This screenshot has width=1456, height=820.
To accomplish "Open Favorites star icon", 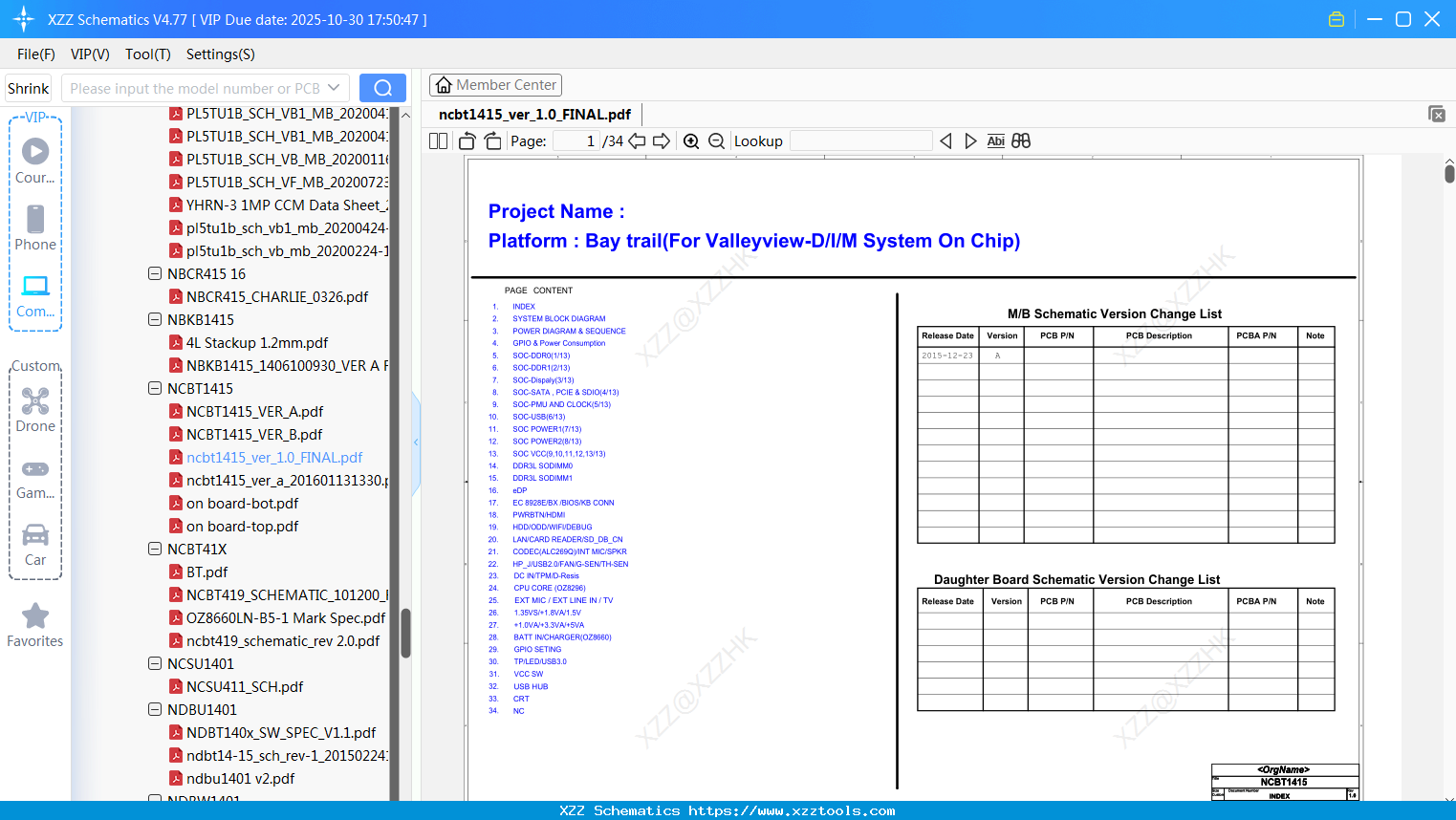I will (35, 625).
